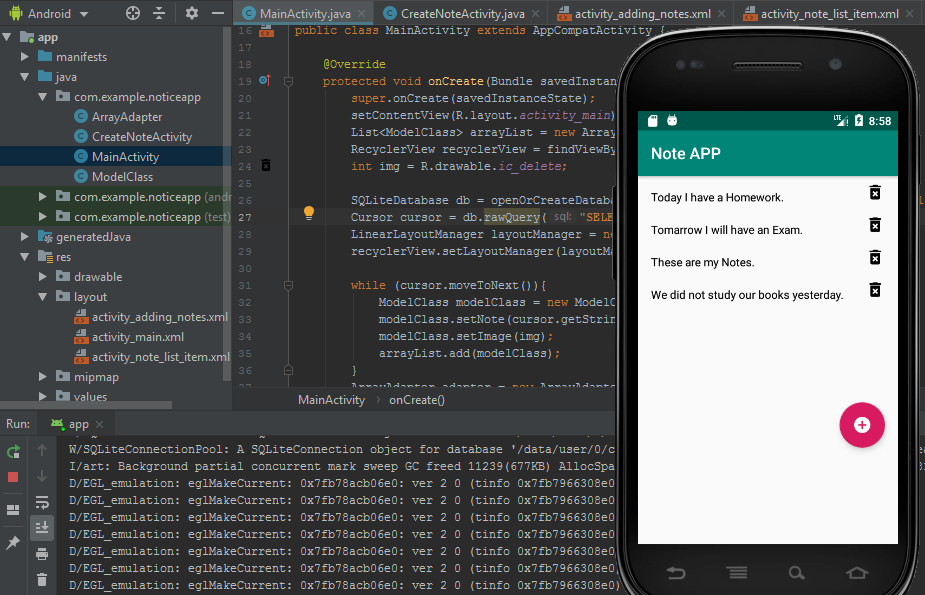This screenshot has height=595, width=925.
Task: Close the activity_adding_notes.xml tab
Action: pyautogui.click(x=721, y=14)
